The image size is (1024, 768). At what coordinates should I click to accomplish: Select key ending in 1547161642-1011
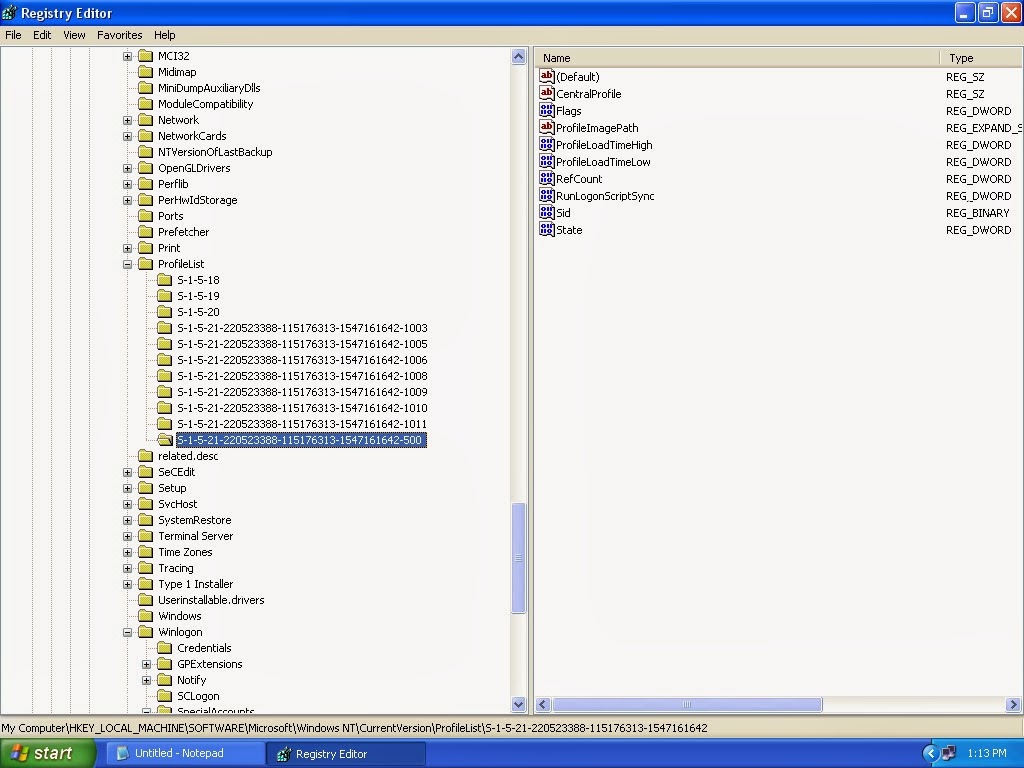(302, 424)
